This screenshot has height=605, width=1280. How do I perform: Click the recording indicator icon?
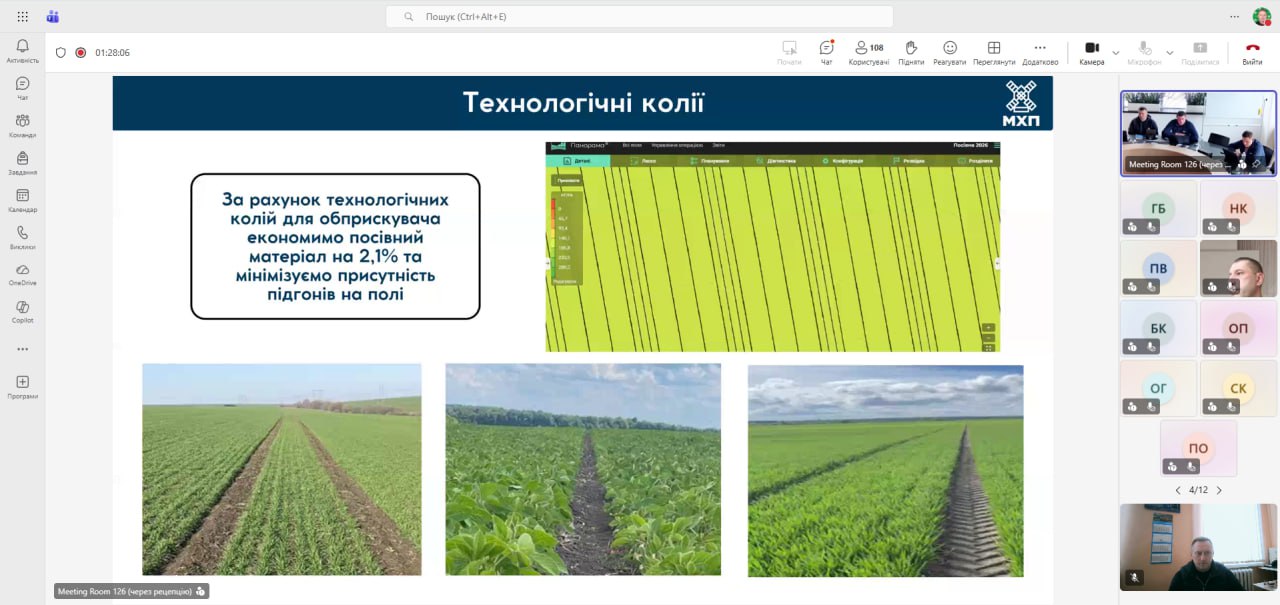pyautogui.click(x=81, y=53)
